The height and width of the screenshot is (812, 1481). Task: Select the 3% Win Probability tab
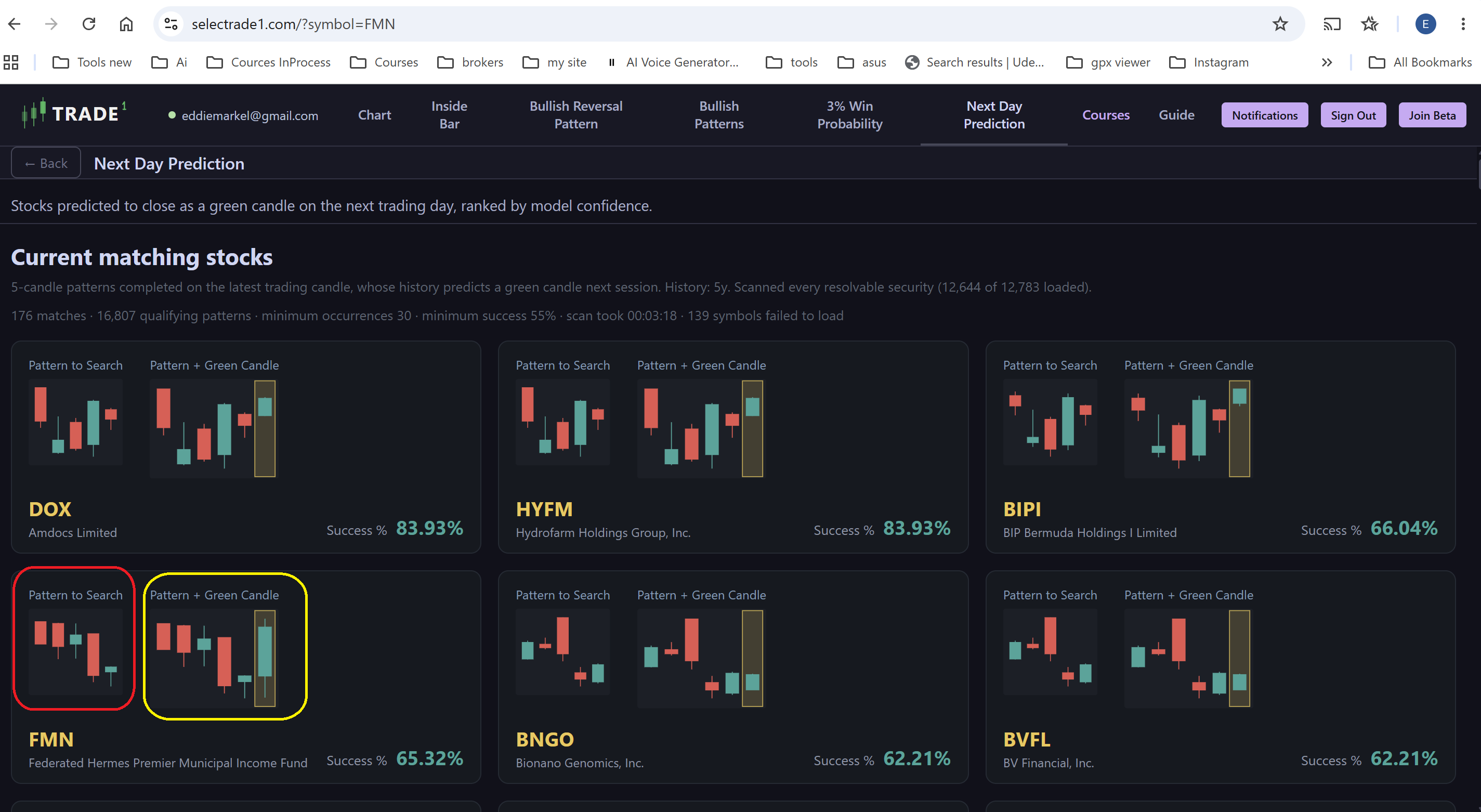(850, 115)
